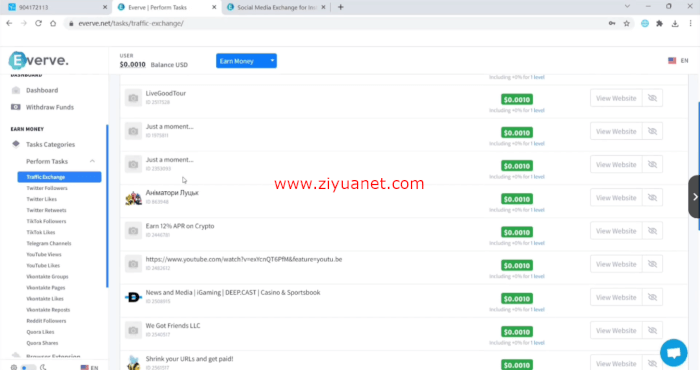This screenshot has height=370, width=700.
Task: Select Twitter Followers task type
Action: tap(47, 188)
